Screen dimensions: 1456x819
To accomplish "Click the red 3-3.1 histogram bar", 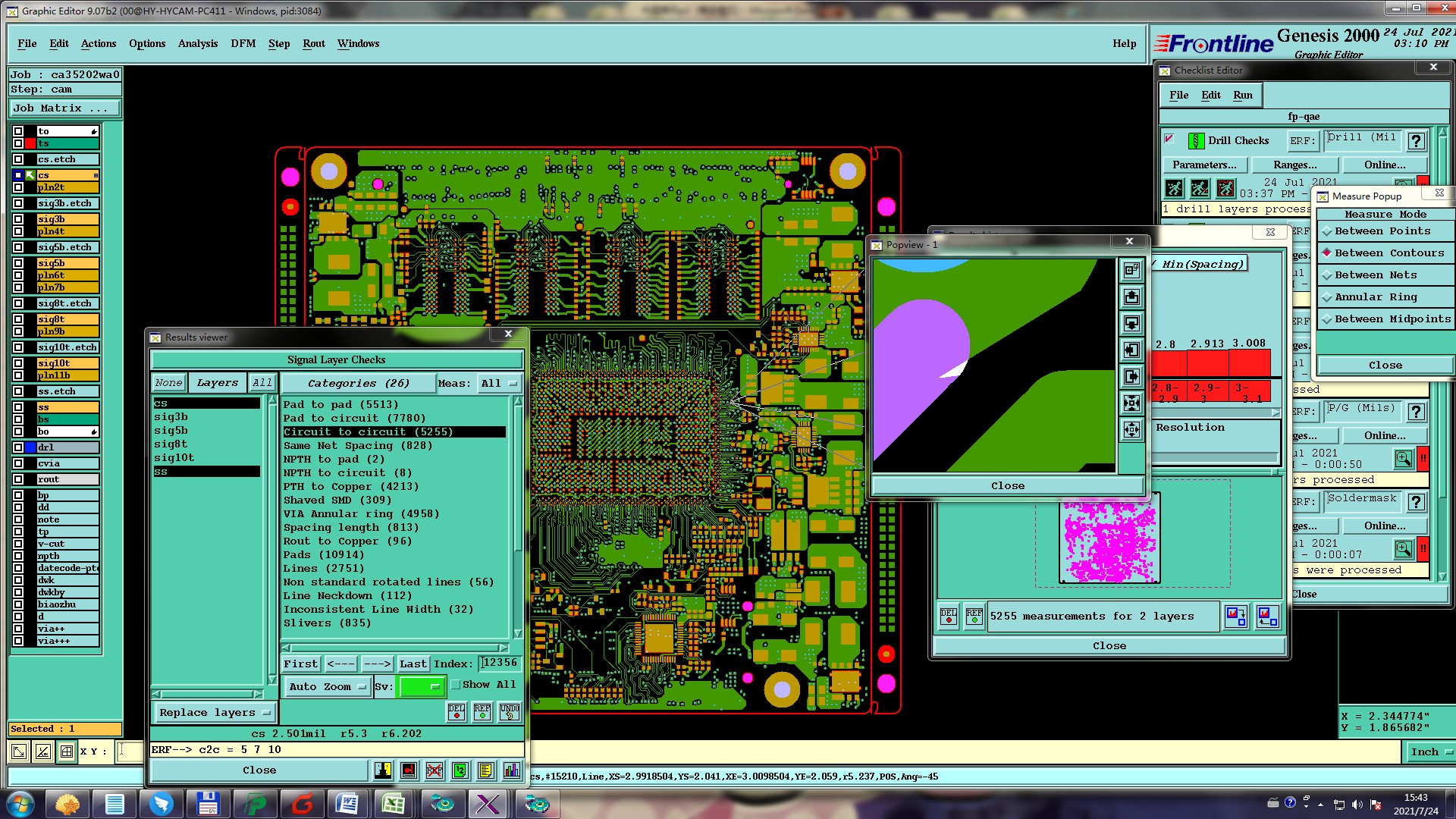I will (1250, 364).
